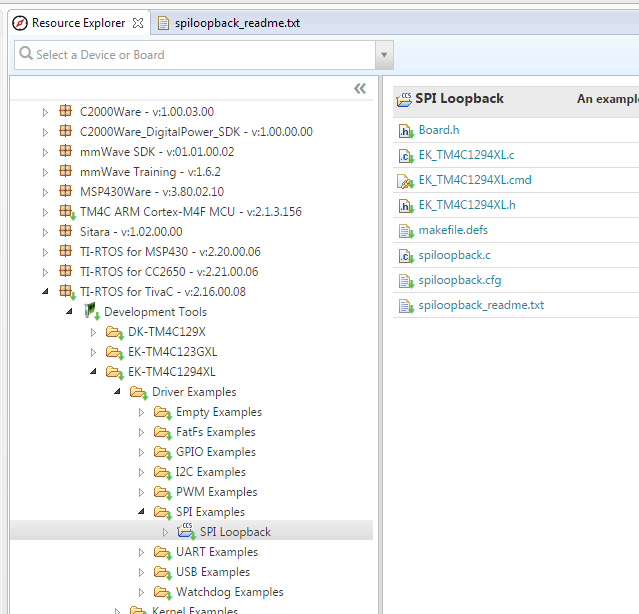Click the EK_TM4C1294XL.cmd linker file icon
Image resolution: width=639 pixels, height=614 pixels.
point(405,181)
